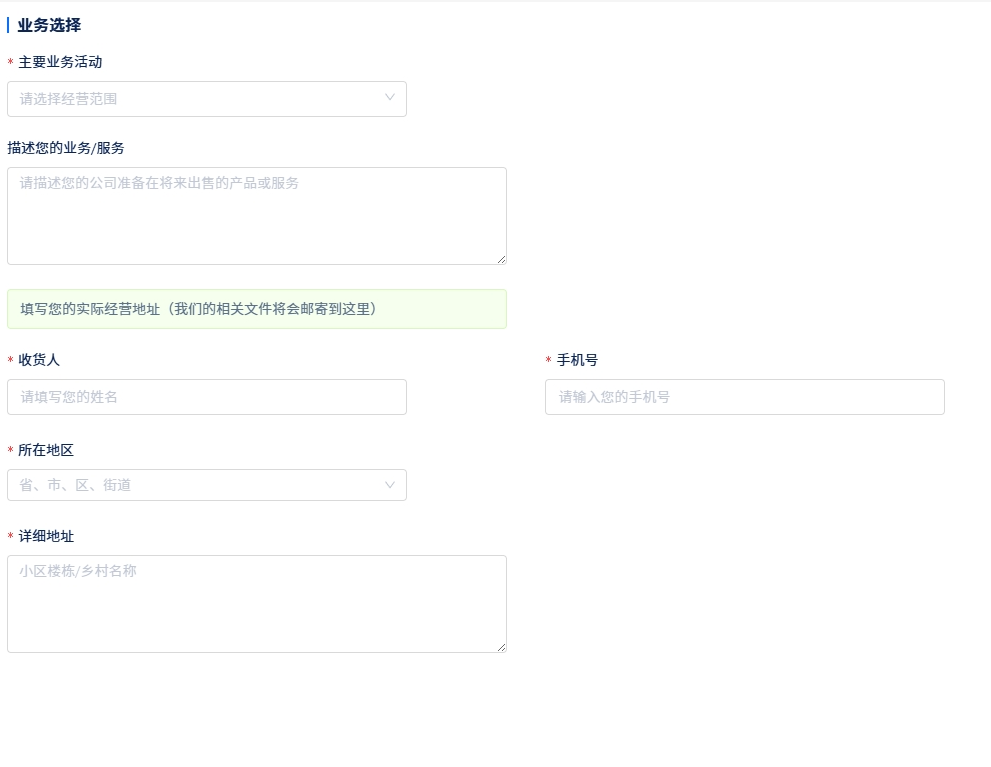991x767 pixels.
Task: Click the 收货人 field label
Action: point(39,360)
